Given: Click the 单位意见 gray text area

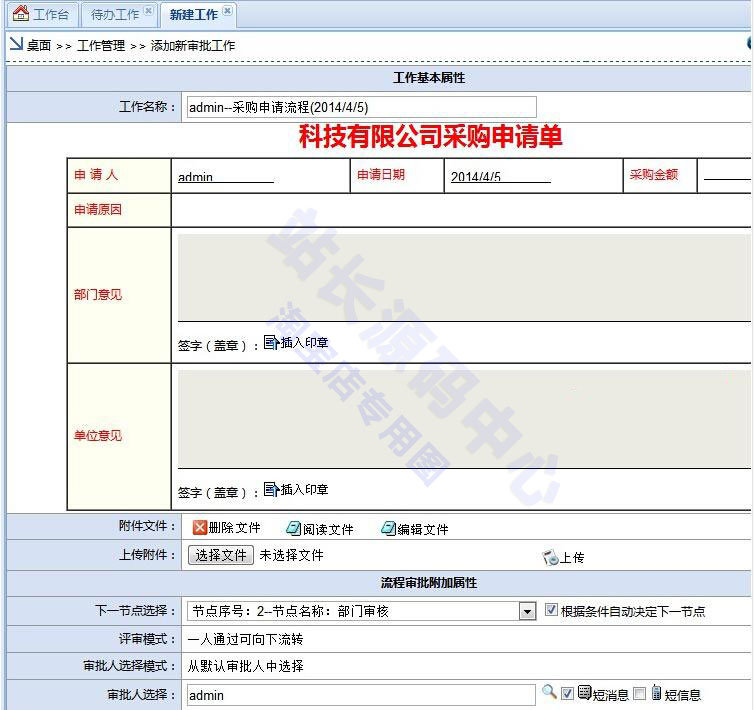Looking at the screenshot, I should 464,418.
